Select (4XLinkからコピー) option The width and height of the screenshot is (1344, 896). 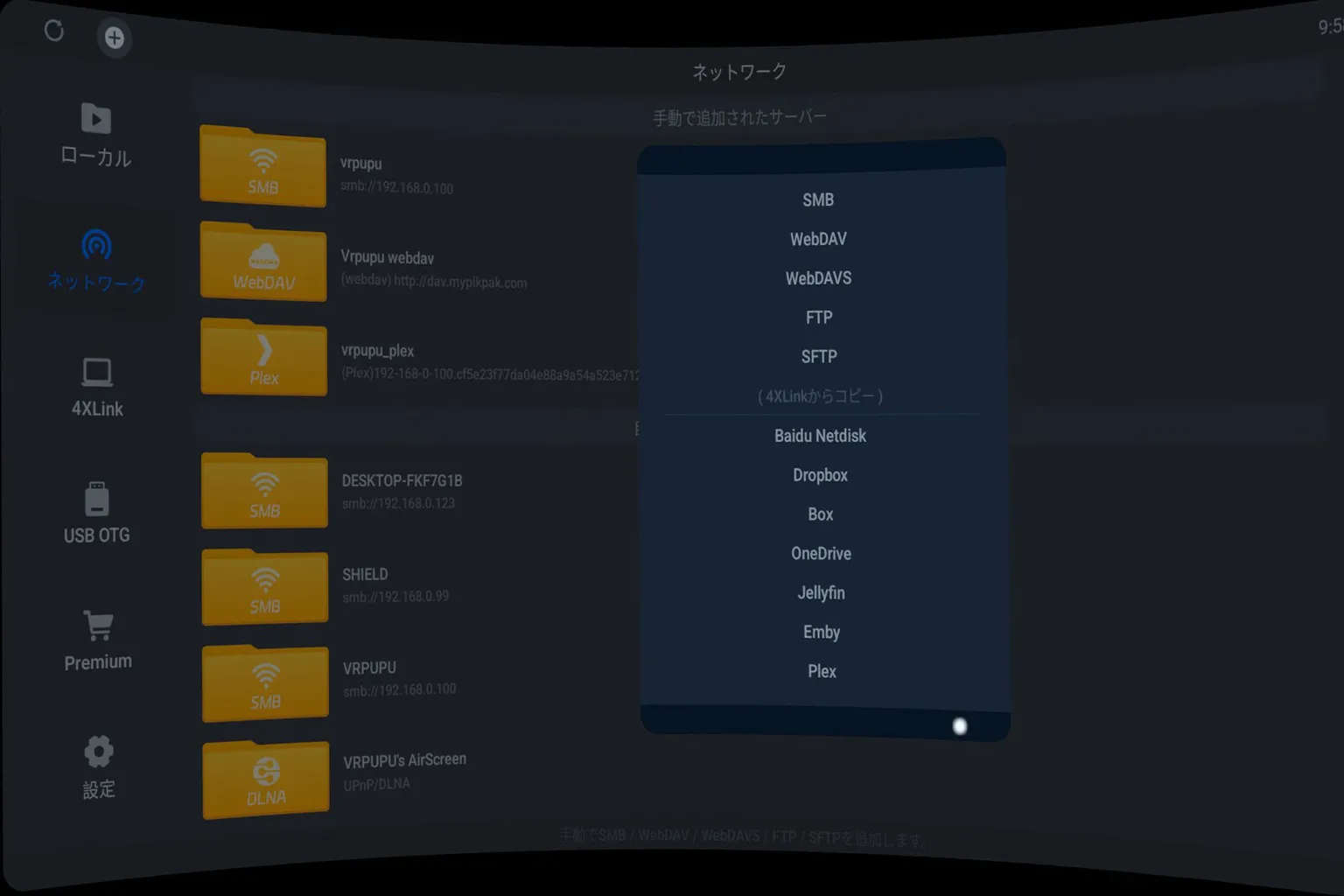point(820,396)
